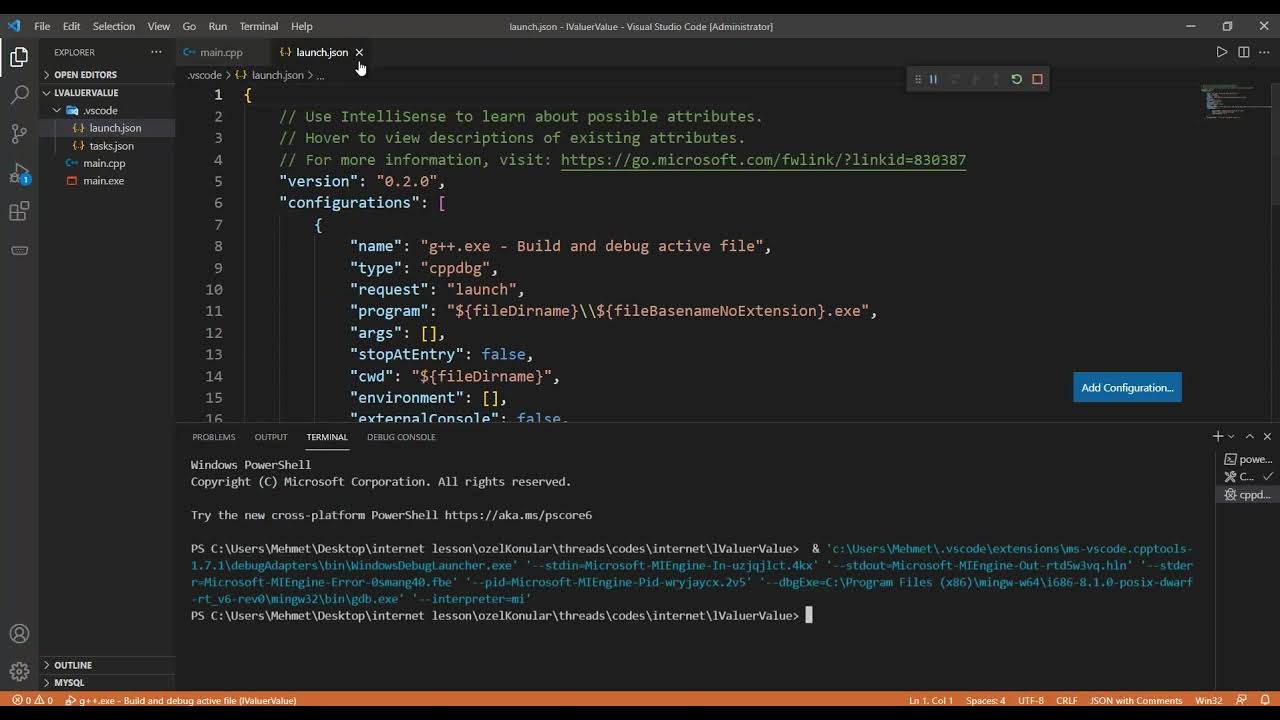Show errors and warnings from status bar
The image size is (1280, 720).
pyautogui.click(x=32, y=700)
